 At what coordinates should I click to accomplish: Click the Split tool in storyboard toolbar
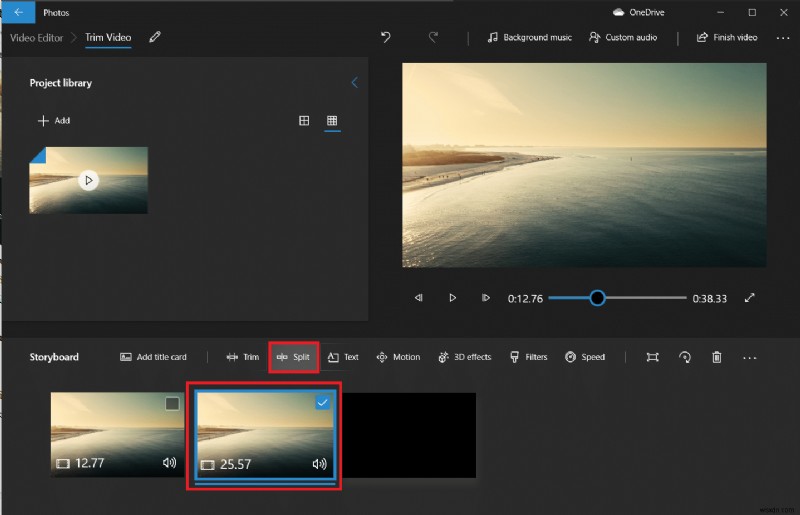coord(293,357)
